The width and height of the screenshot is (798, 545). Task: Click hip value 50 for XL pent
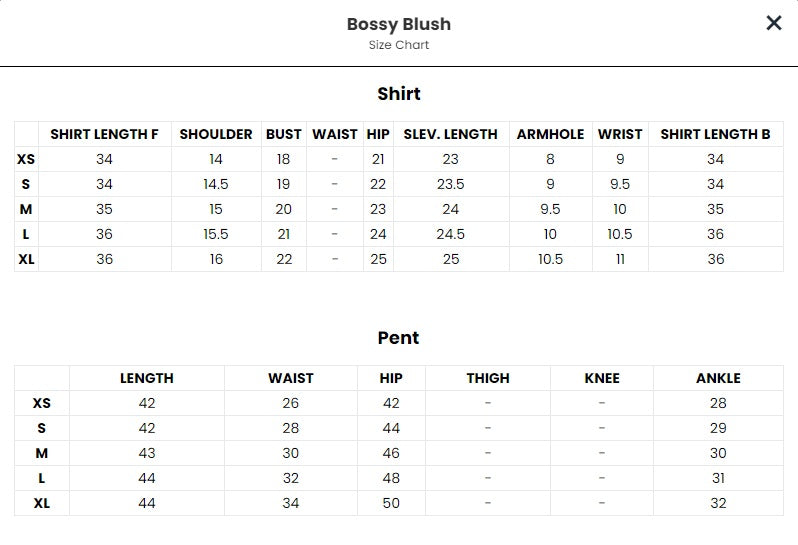click(x=391, y=503)
